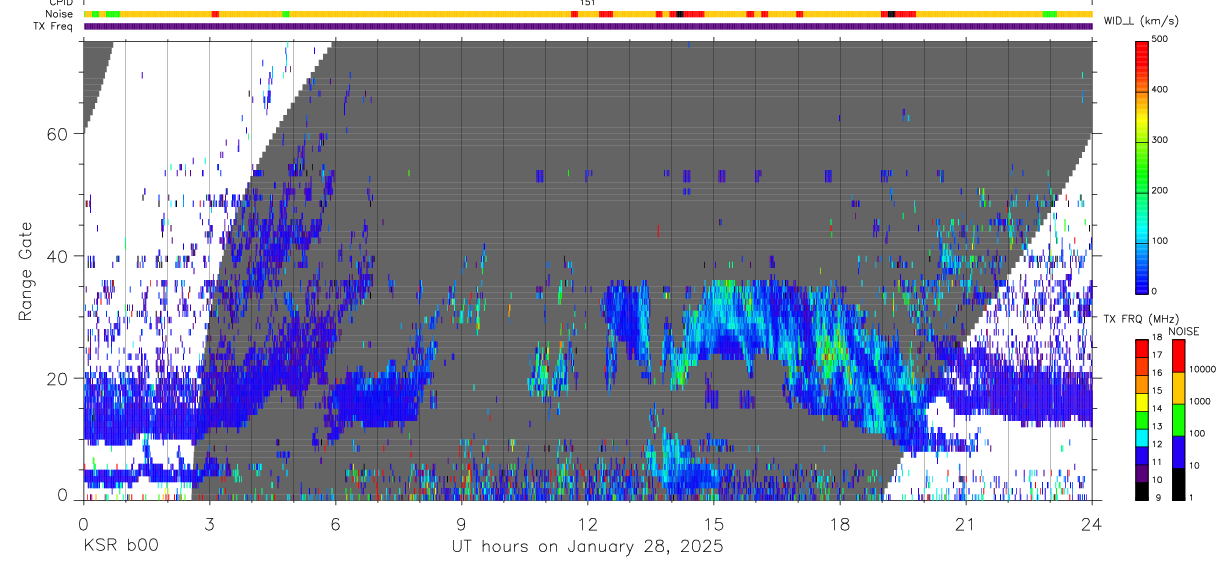Click the 200 label on width colorbar
This screenshot has height=567, width=1228.
(x=1160, y=190)
